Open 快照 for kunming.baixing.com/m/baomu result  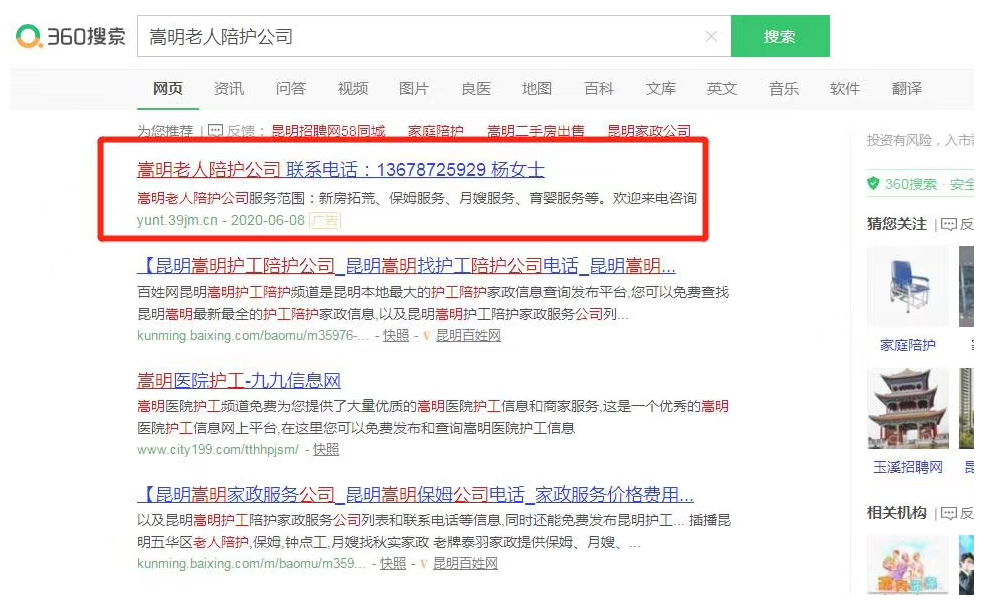(393, 563)
